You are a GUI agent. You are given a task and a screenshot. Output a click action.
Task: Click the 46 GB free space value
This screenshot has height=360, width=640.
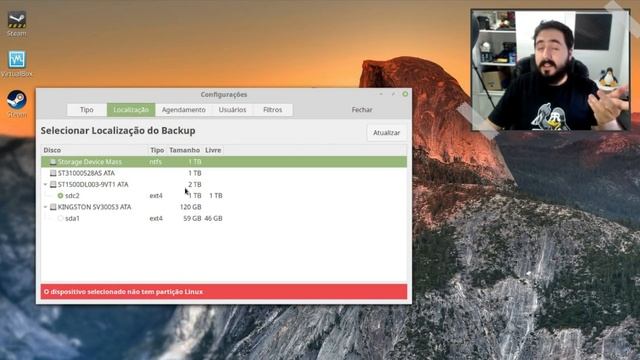(x=213, y=219)
